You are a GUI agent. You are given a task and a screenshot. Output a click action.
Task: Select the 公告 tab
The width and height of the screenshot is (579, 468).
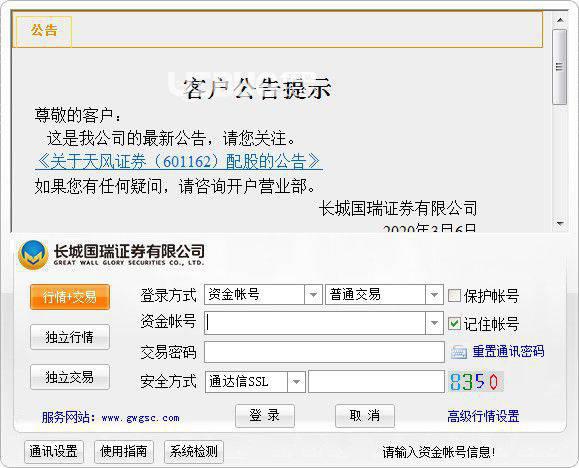(x=44, y=30)
